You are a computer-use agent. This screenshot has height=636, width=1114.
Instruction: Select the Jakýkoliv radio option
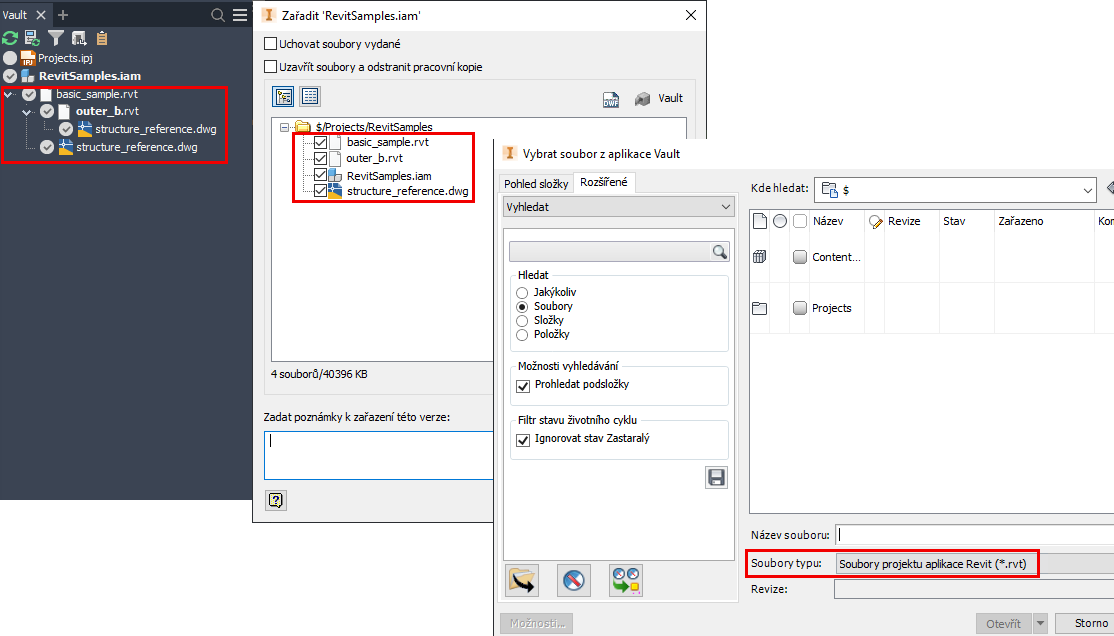tap(522, 293)
